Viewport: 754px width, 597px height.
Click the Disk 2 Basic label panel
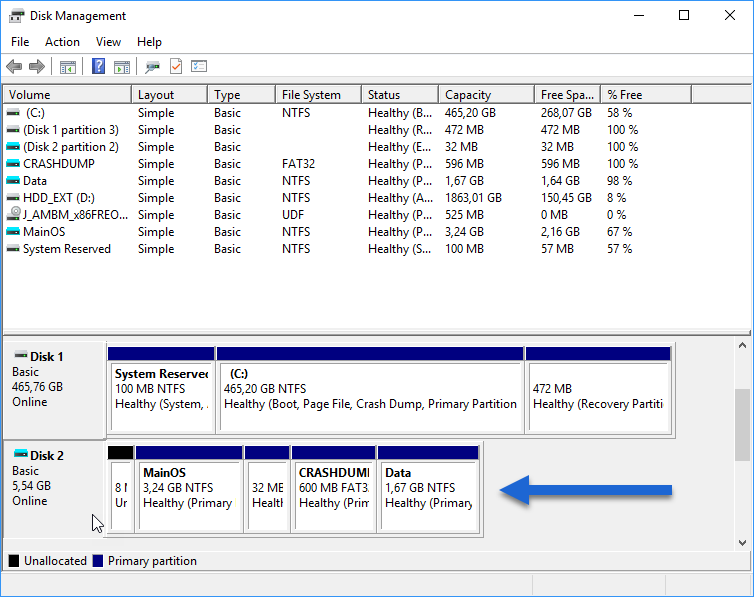(55, 489)
